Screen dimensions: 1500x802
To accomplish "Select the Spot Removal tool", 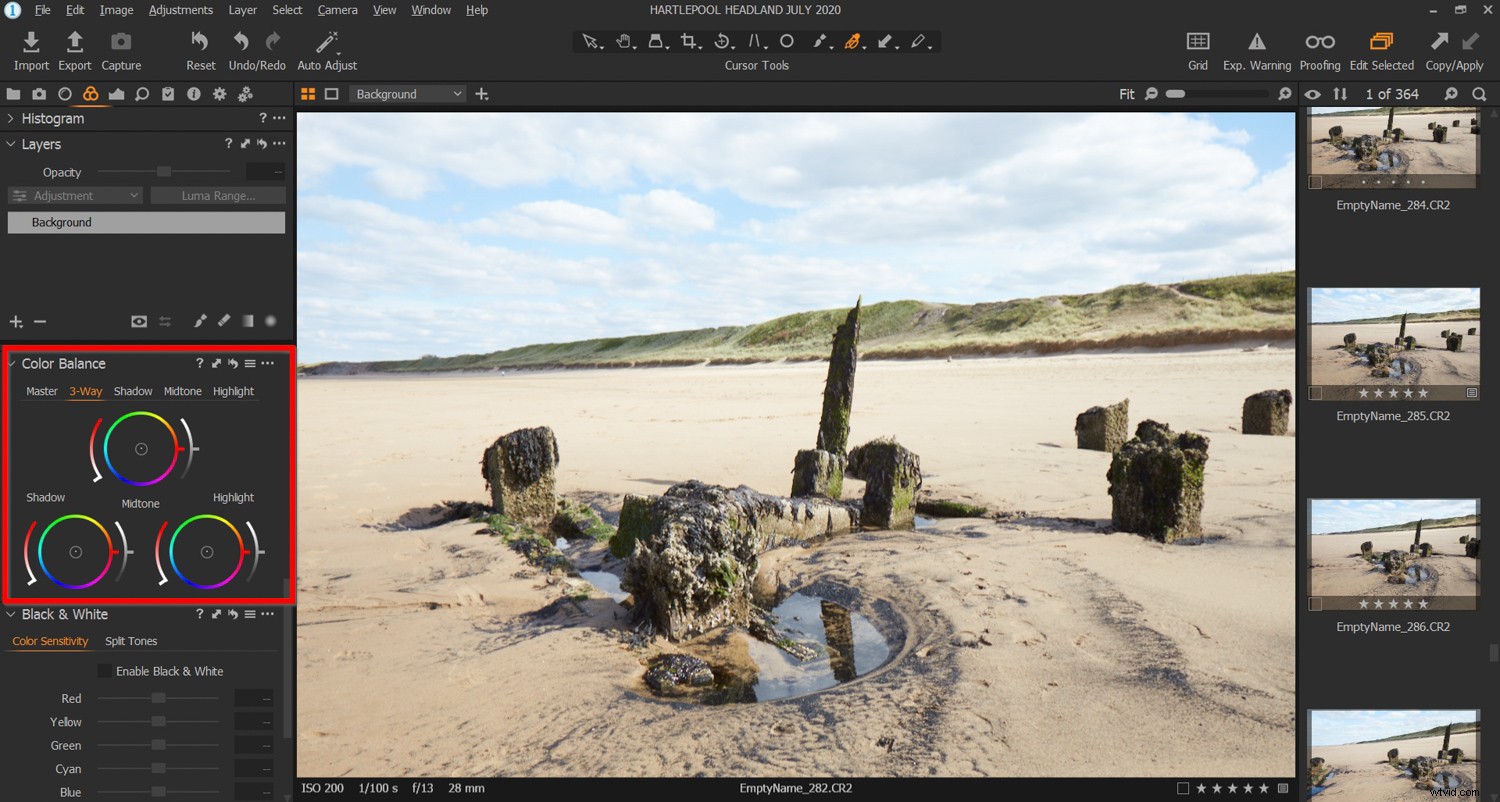I will click(787, 41).
